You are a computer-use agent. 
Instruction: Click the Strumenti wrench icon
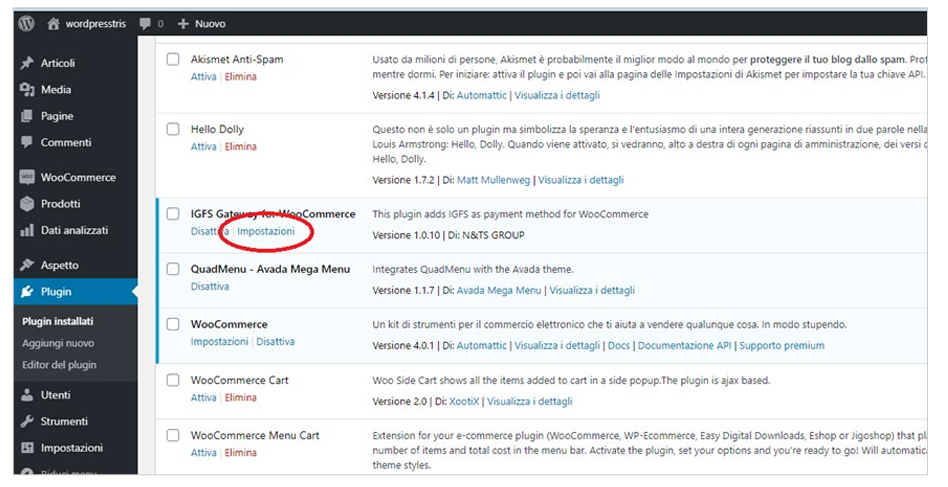coord(27,422)
